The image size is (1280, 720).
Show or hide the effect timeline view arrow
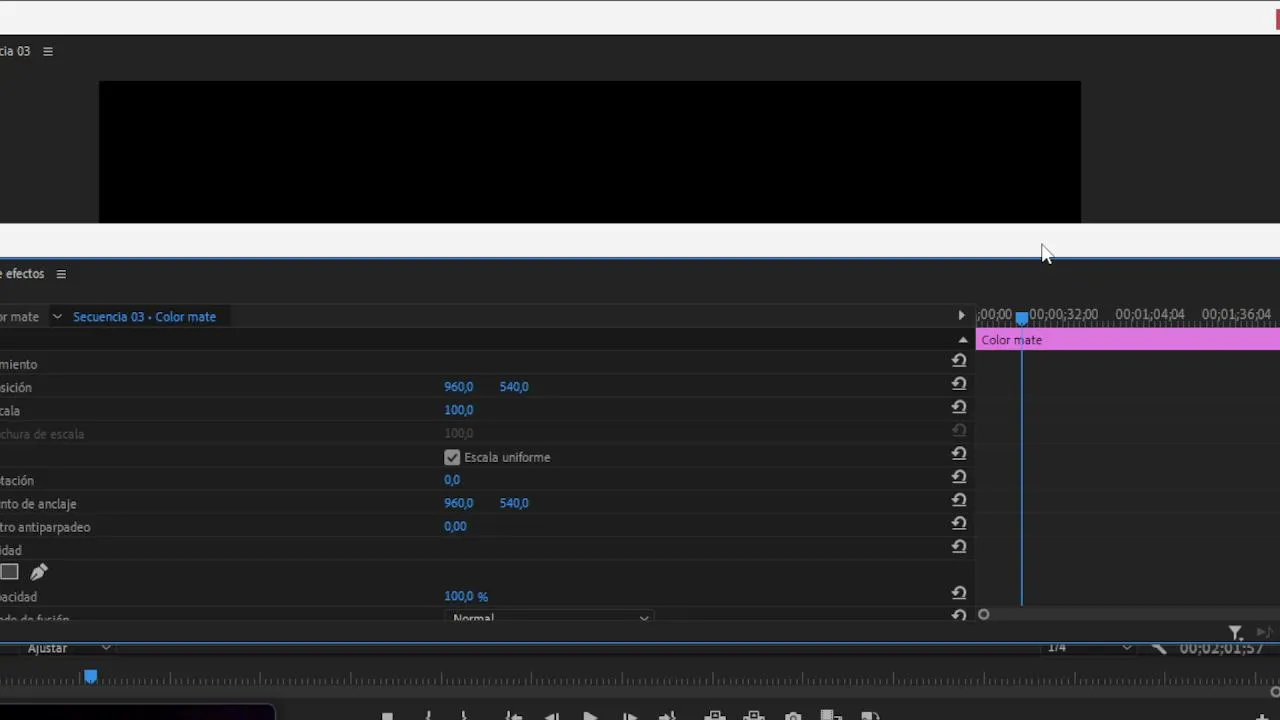pyautogui.click(x=961, y=316)
